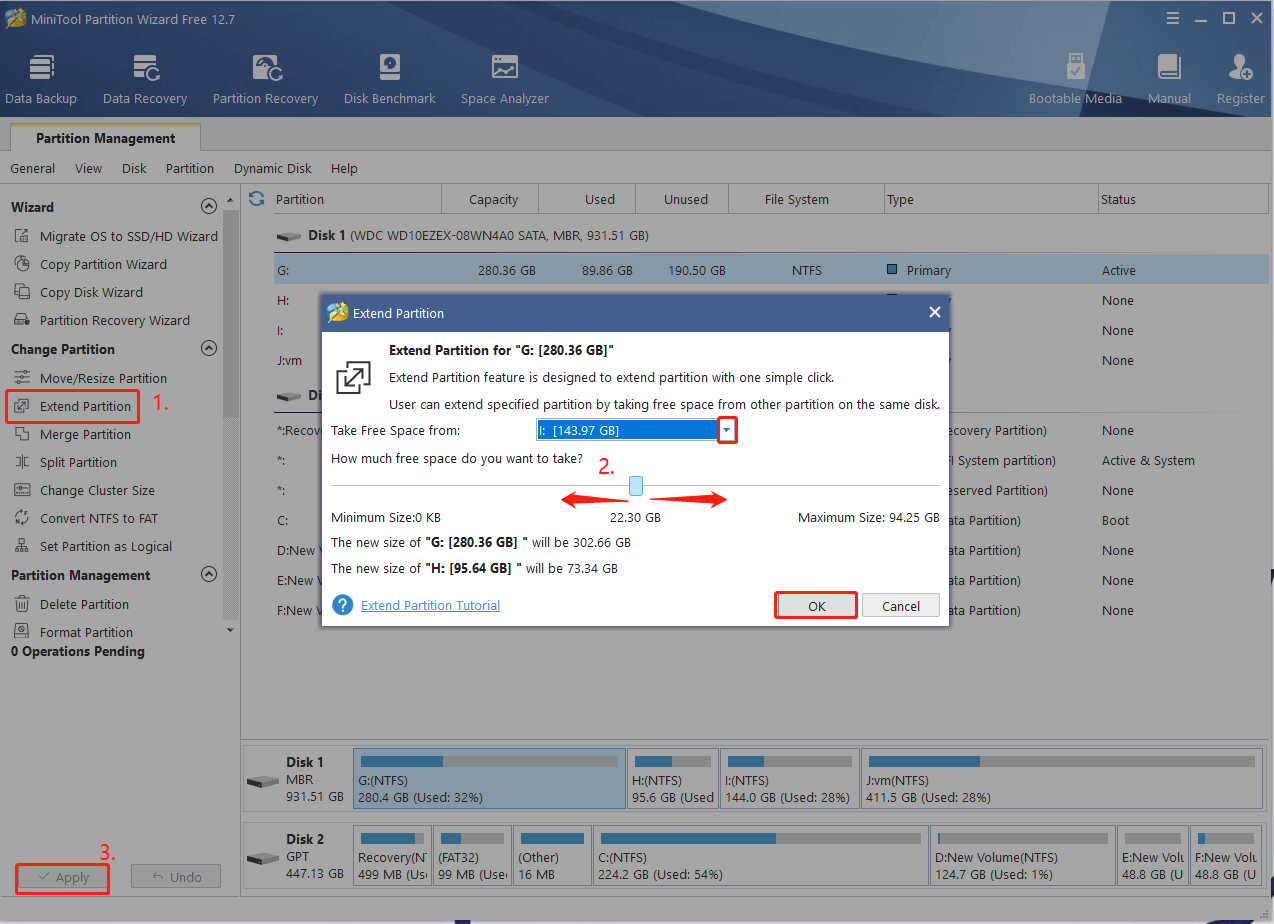Select the (Other) 16 MB block in disk map

(552, 855)
